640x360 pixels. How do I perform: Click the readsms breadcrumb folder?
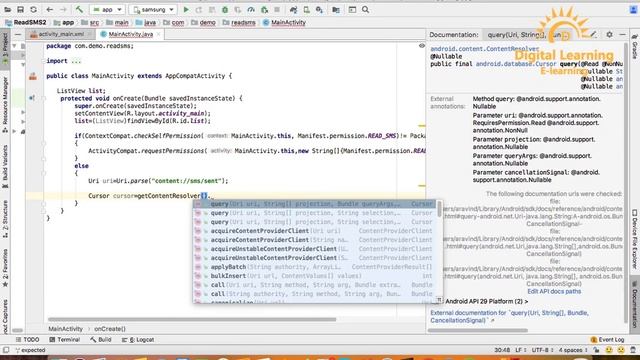pyautogui.click(x=239, y=22)
